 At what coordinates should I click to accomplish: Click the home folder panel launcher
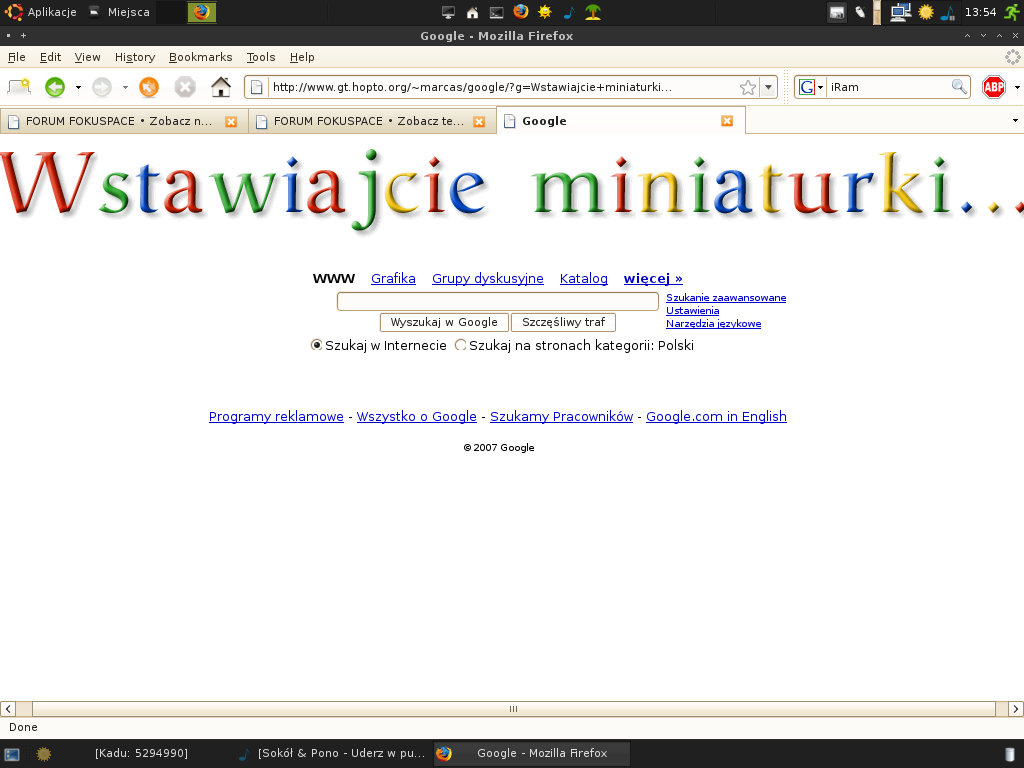click(472, 12)
